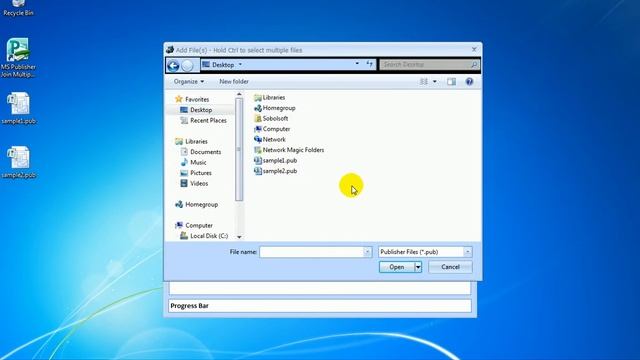Image resolution: width=640 pixels, height=360 pixels.
Task: Show the preview pane icon
Action: coord(451,82)
